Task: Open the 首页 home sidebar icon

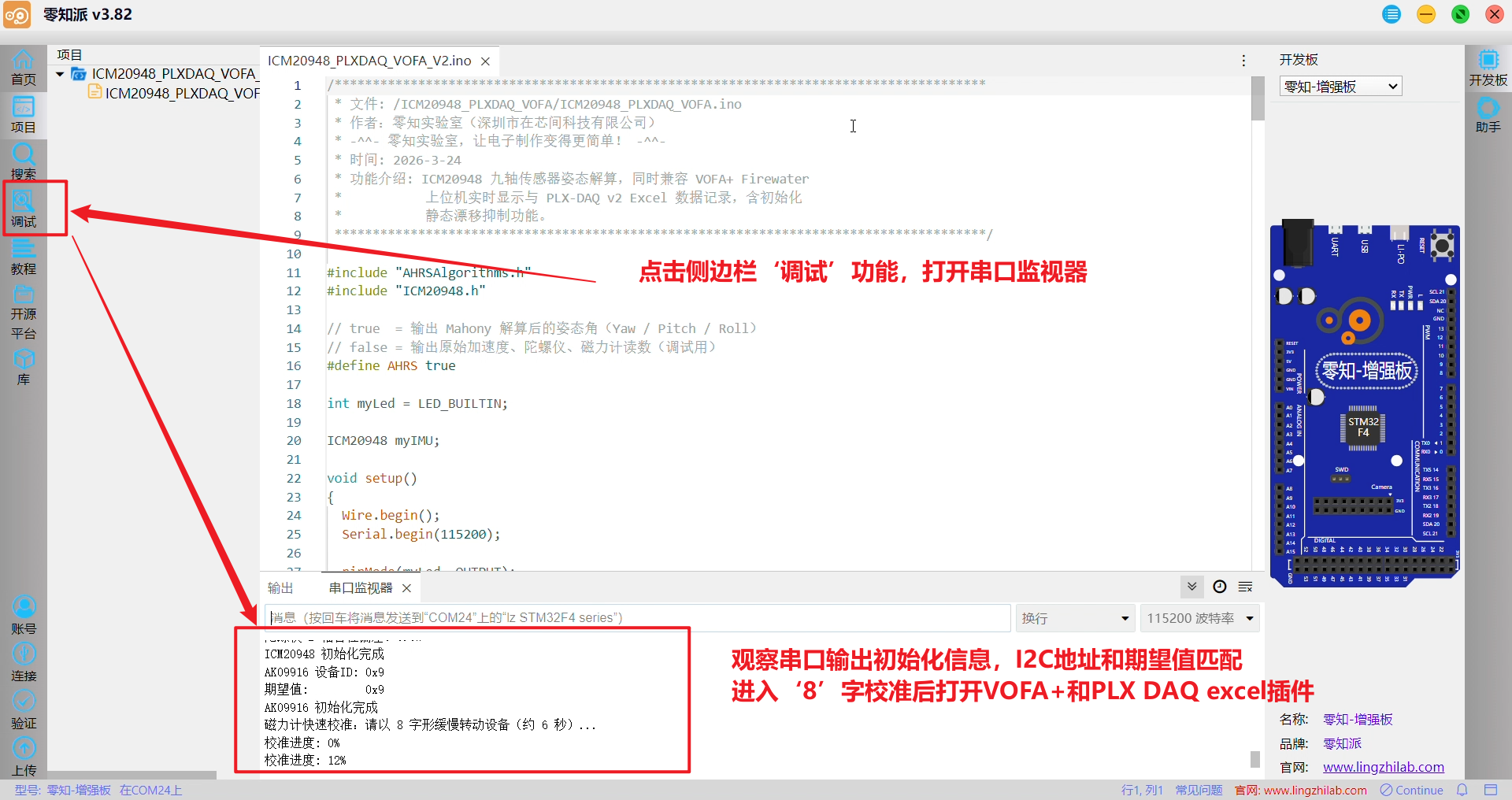Action: pyautogui.click(x=23, y=68)
